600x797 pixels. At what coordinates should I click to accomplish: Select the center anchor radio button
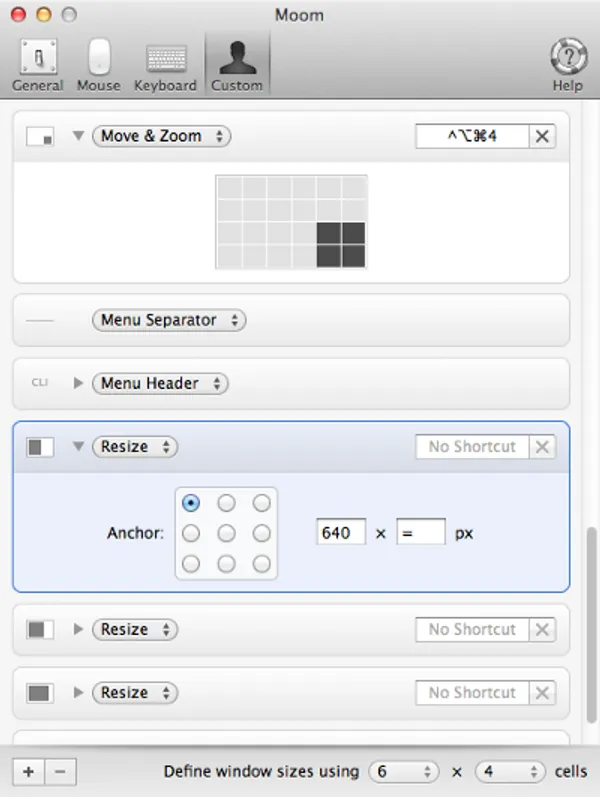coord(226,533)
